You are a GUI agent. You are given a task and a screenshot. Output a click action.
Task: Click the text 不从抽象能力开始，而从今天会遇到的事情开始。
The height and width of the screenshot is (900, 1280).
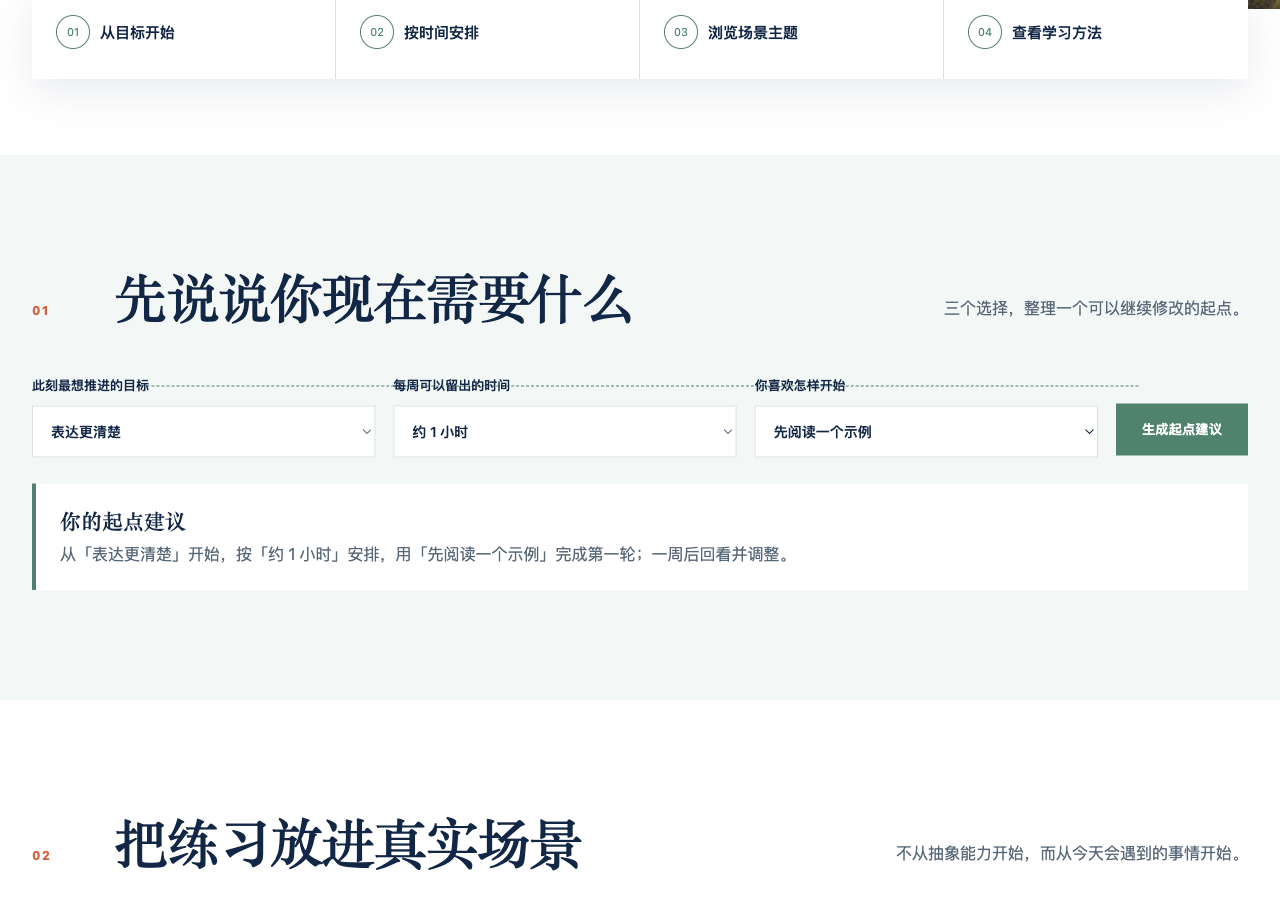[1072, 853]
